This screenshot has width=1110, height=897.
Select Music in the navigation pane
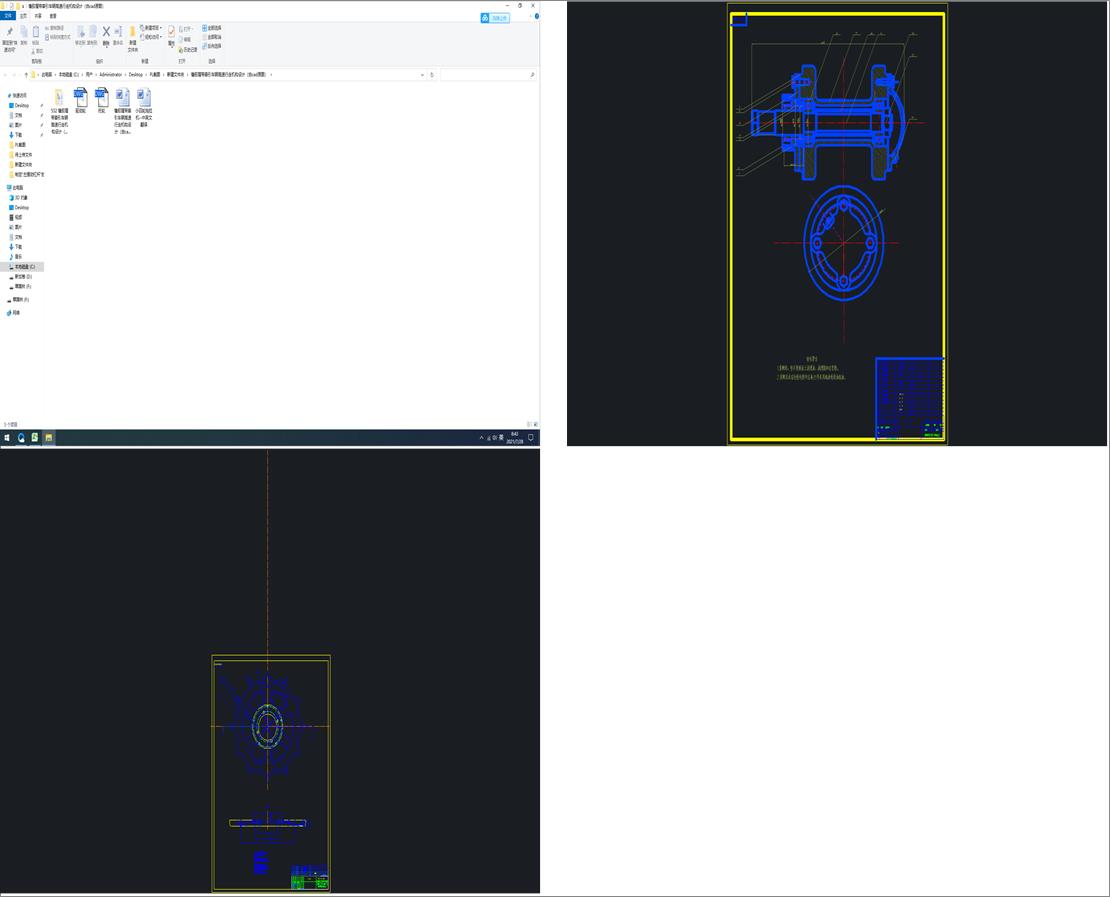click(x=16, y=256)
